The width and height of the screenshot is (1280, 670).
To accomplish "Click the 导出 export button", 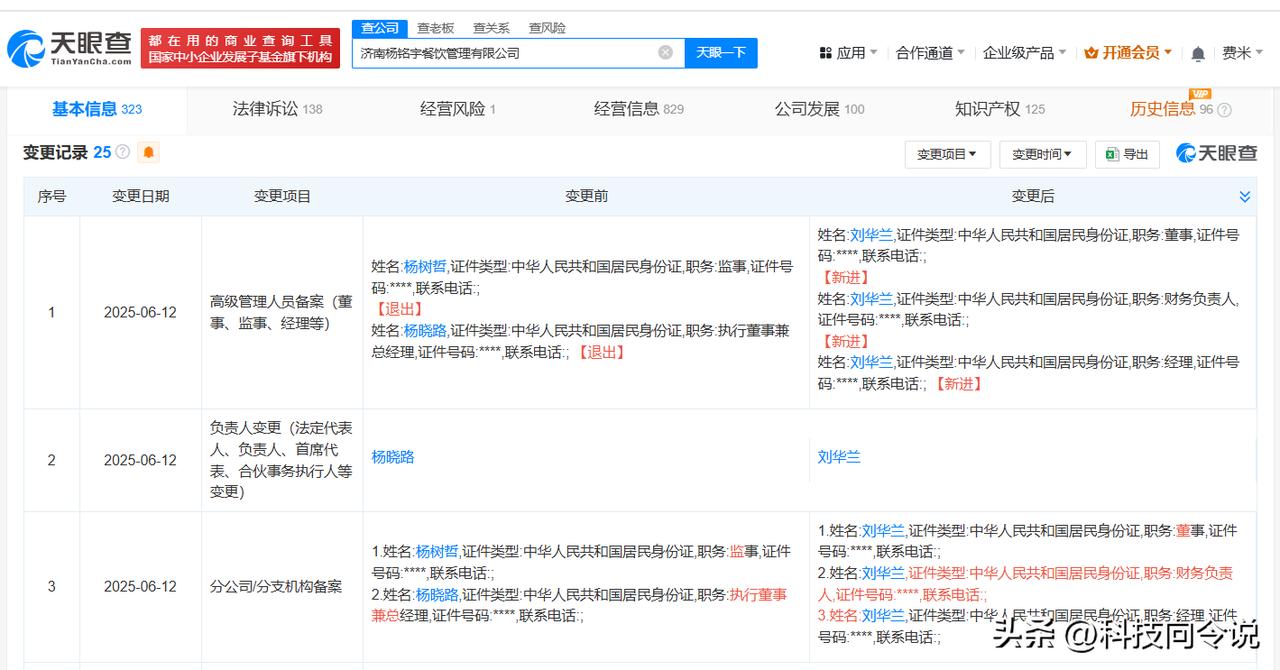I will tap(1127, 154).
